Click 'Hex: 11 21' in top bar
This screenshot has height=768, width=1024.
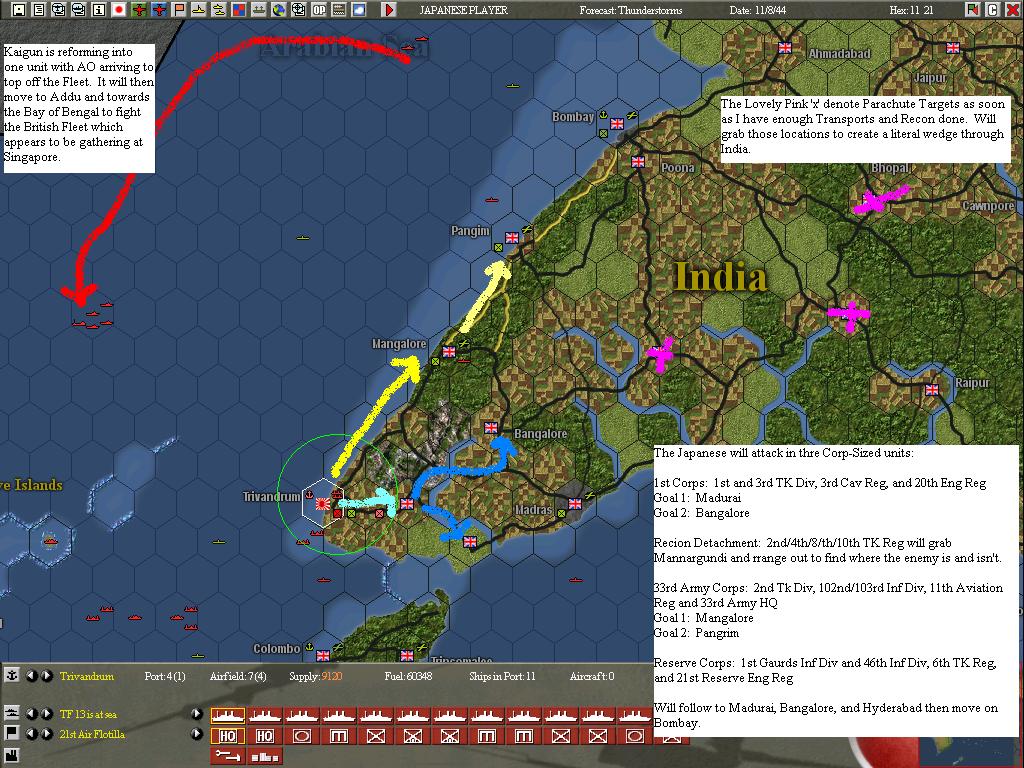pyautogui.click(x=911, y=10)
